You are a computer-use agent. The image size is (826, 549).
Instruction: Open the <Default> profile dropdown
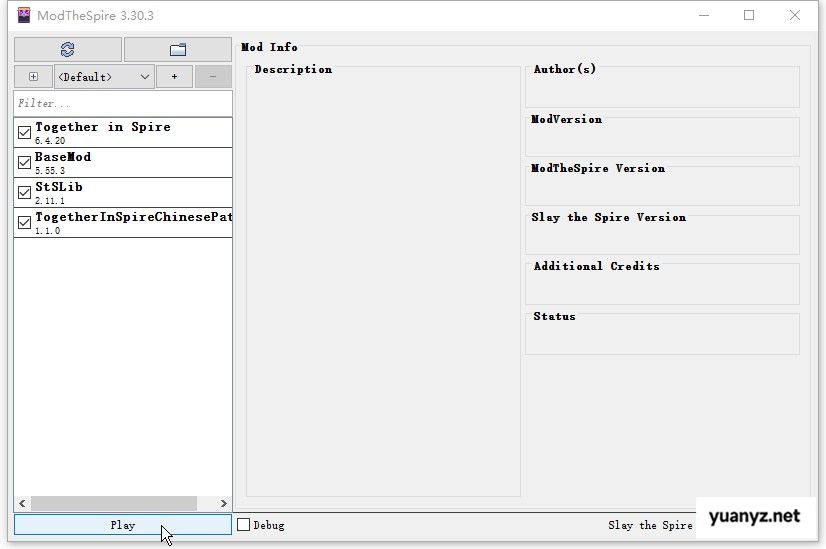pyautogui.click(x=104, y=77)
